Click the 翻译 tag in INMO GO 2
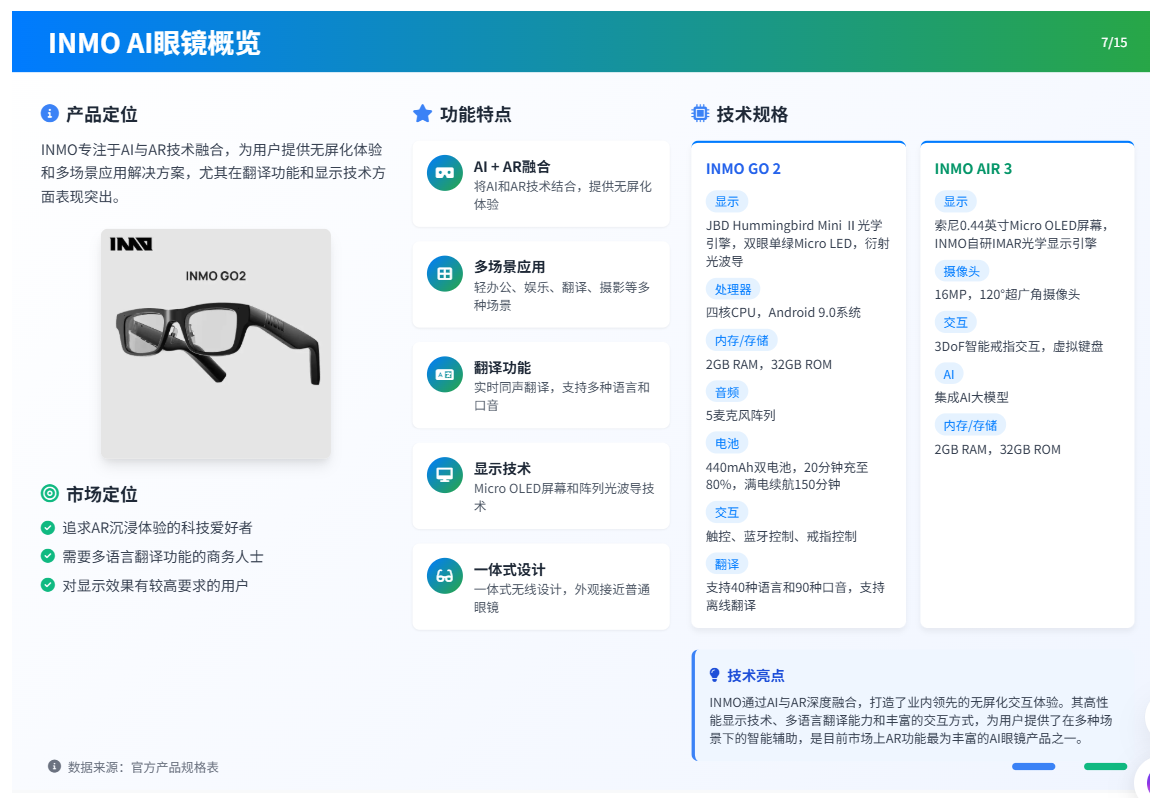The image size is (1150, 798). (727, 564)
